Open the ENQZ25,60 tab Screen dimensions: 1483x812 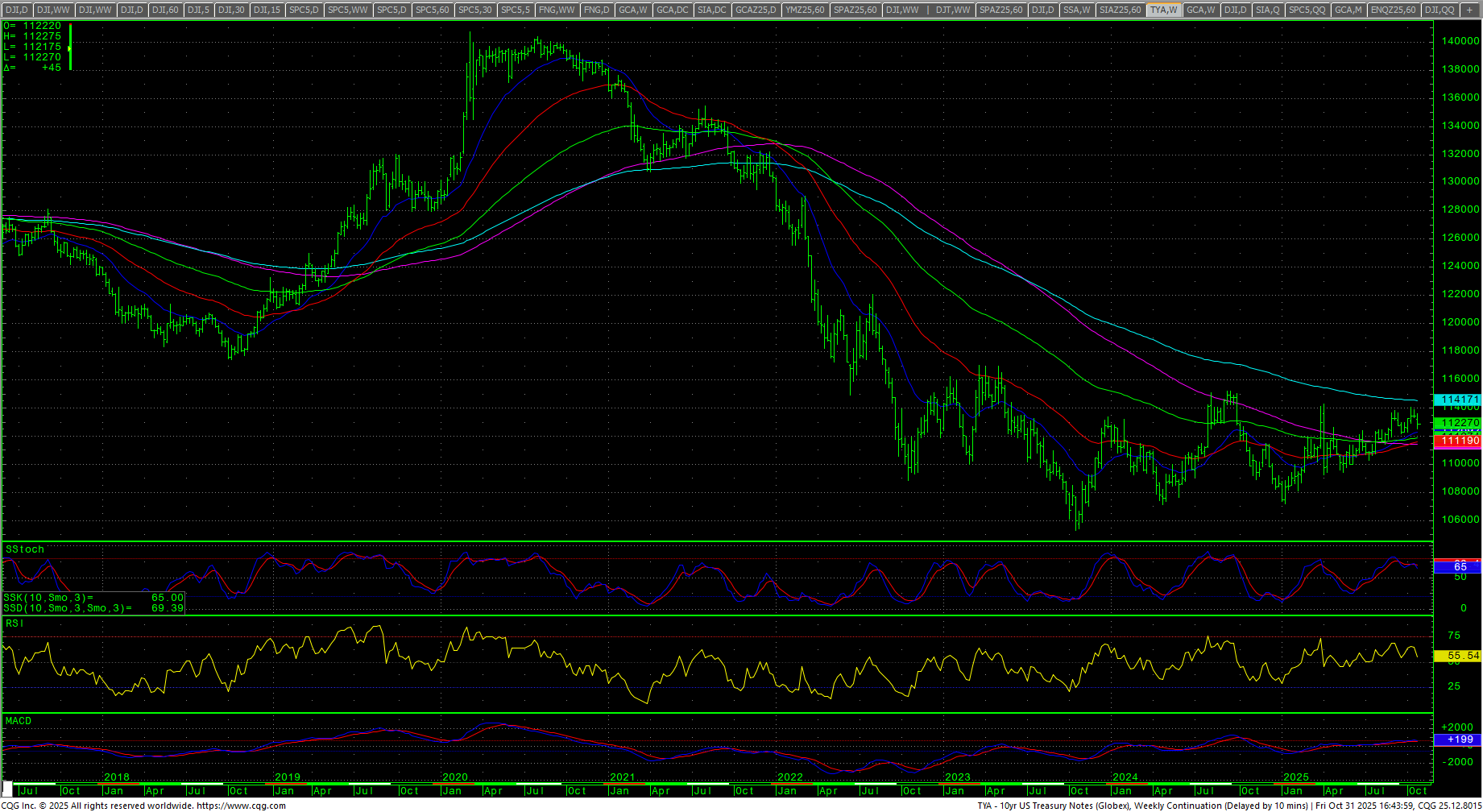(1393, 10)
